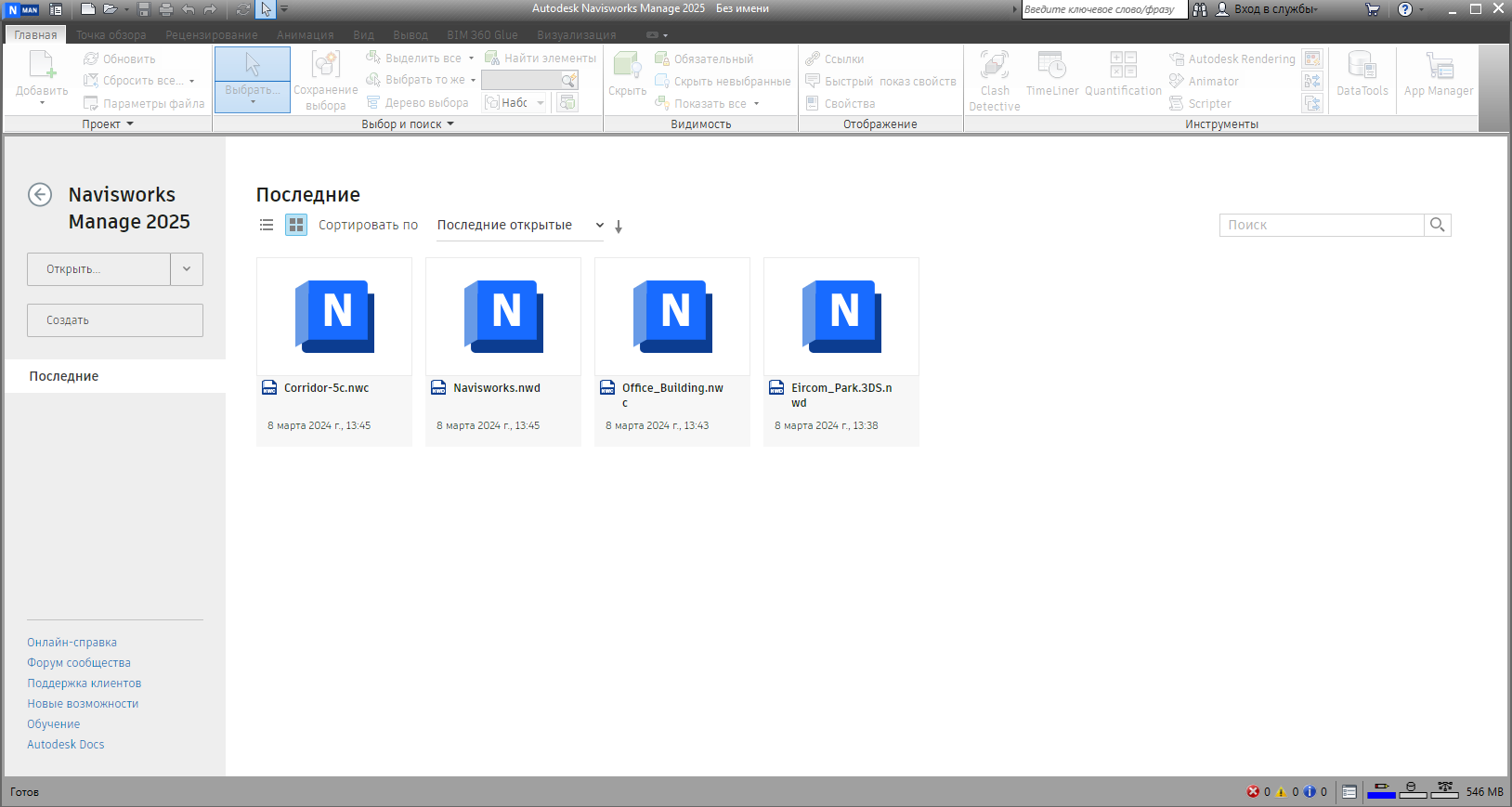Open the Eircom_Park.3DS.nwd file thumbnail

pos(841,317)
